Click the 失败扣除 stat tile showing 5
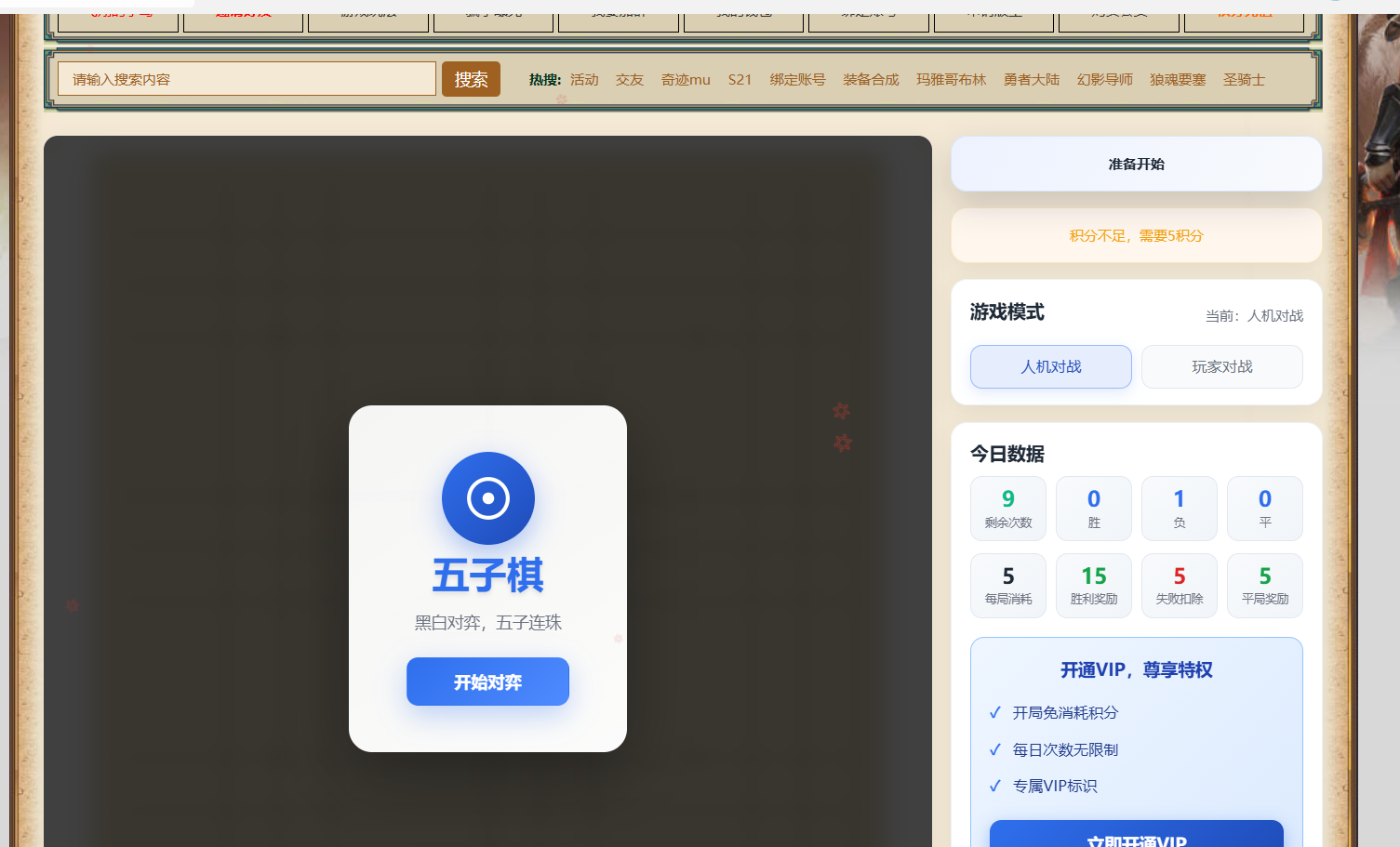The width and height of the screenshot is (1400, 847). [x=1179, y=585]
